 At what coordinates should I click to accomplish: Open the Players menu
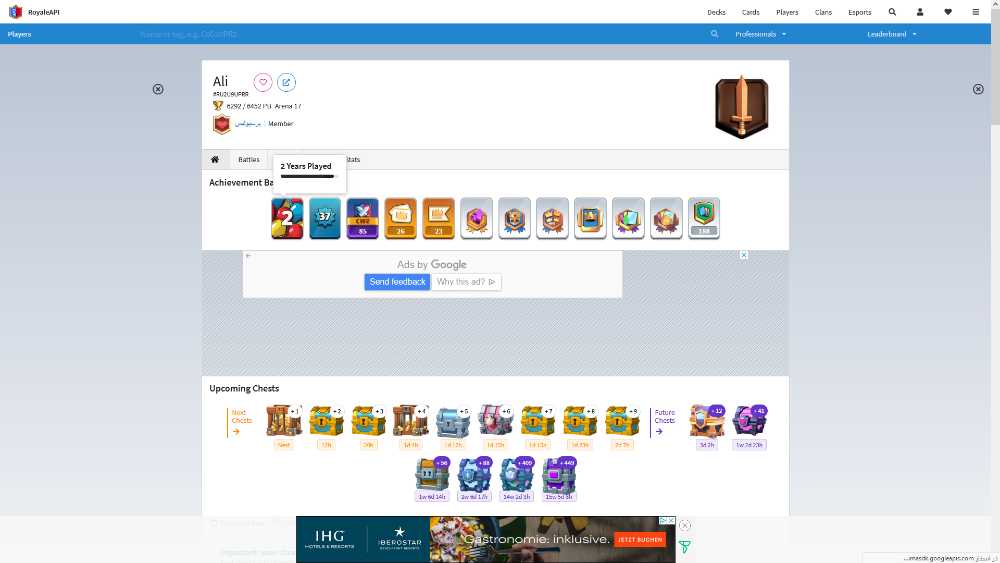coord(787,12)
